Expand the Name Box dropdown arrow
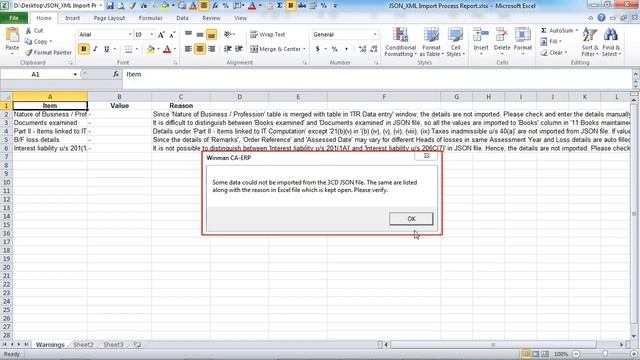 pos(75,74)
